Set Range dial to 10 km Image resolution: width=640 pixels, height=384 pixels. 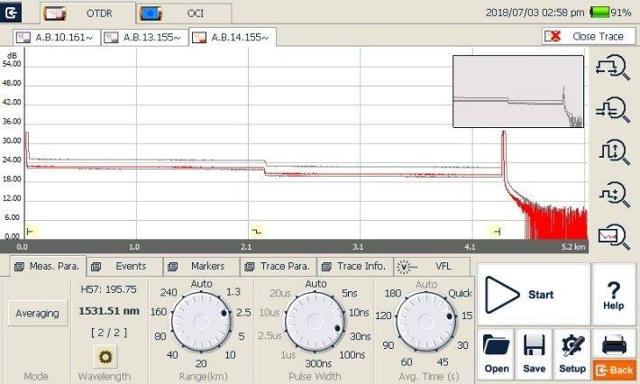[230, 355]
